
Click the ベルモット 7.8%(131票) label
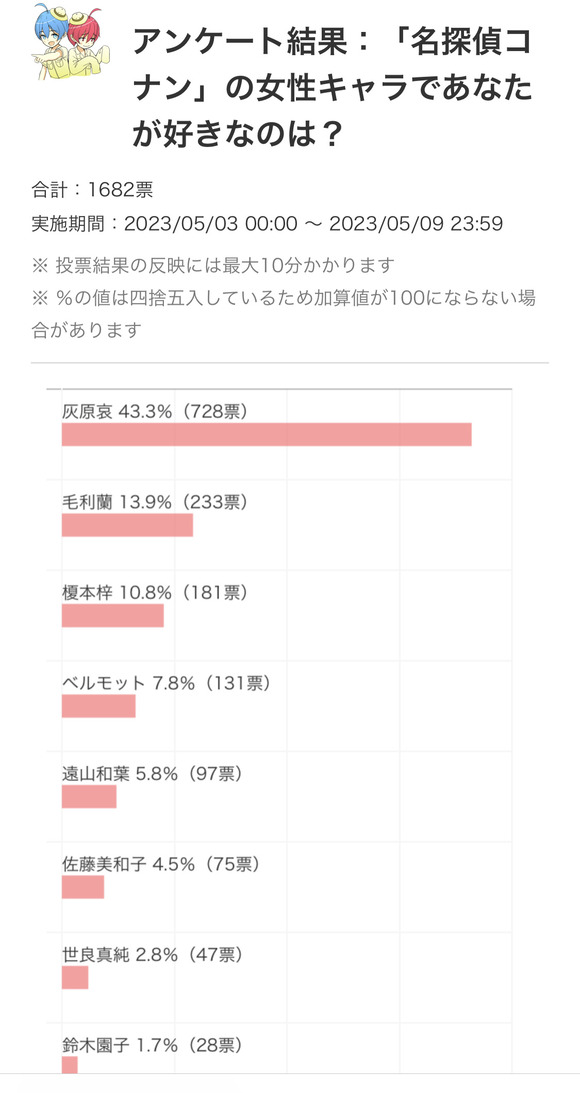pyautogui.click(x=166, y=684)
